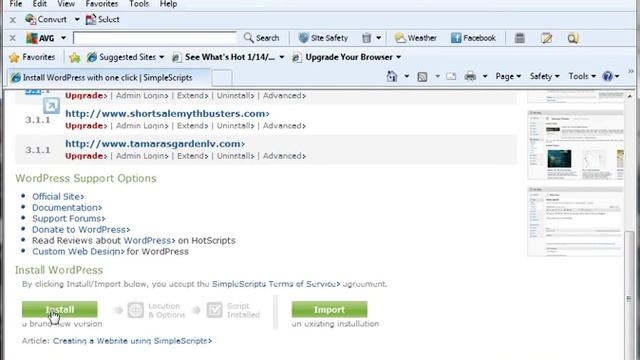The image size is (640, 360).
Task: Open the Tools menu in menu bar
Action: pos(139,4)
